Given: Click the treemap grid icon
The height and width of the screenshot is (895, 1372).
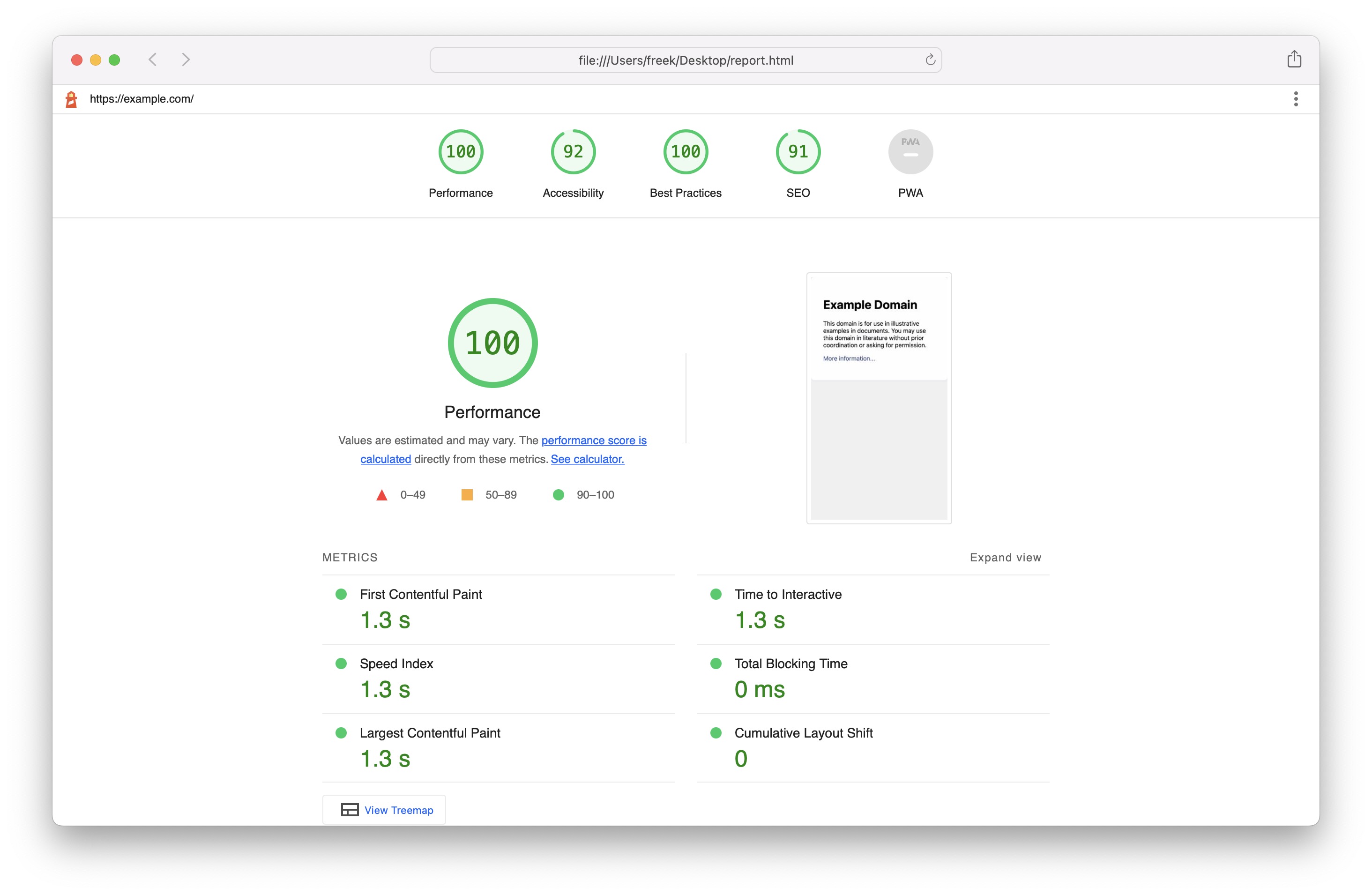Looking at the screenshot, I should 350,810.
